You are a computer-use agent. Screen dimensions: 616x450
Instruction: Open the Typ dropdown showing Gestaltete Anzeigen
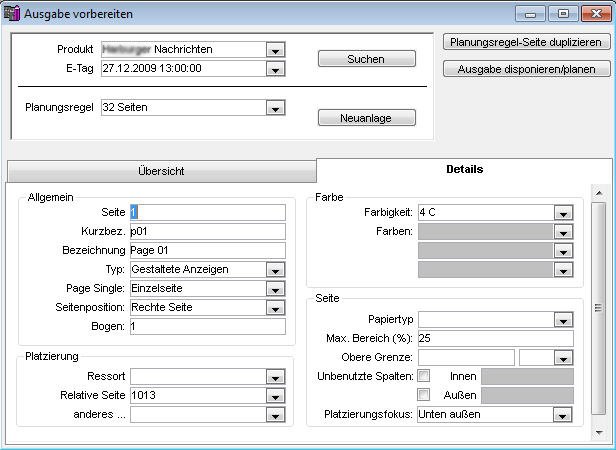(x=275, y=270)
